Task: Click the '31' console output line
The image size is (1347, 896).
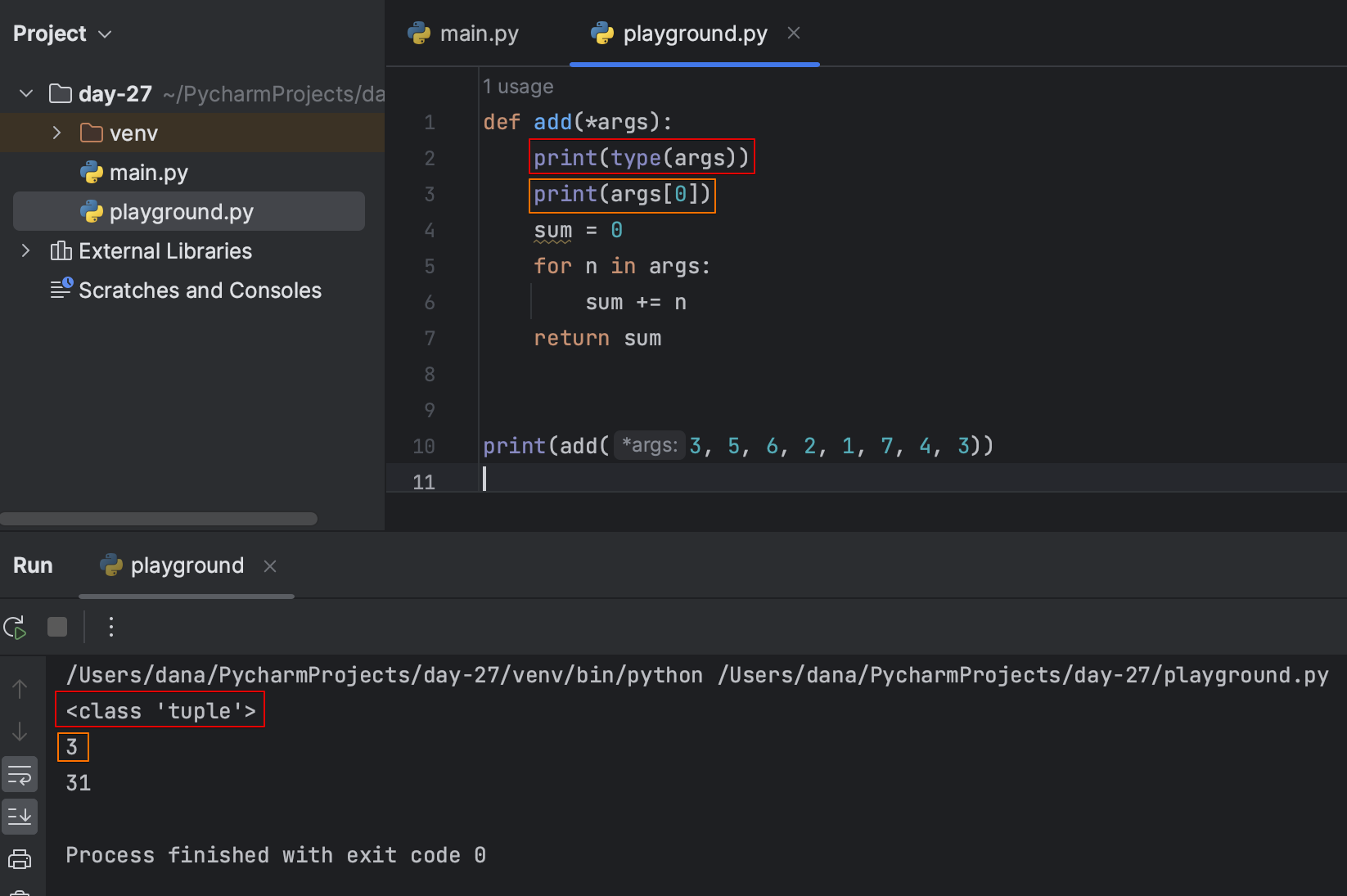Action: [x=79, y=783]
